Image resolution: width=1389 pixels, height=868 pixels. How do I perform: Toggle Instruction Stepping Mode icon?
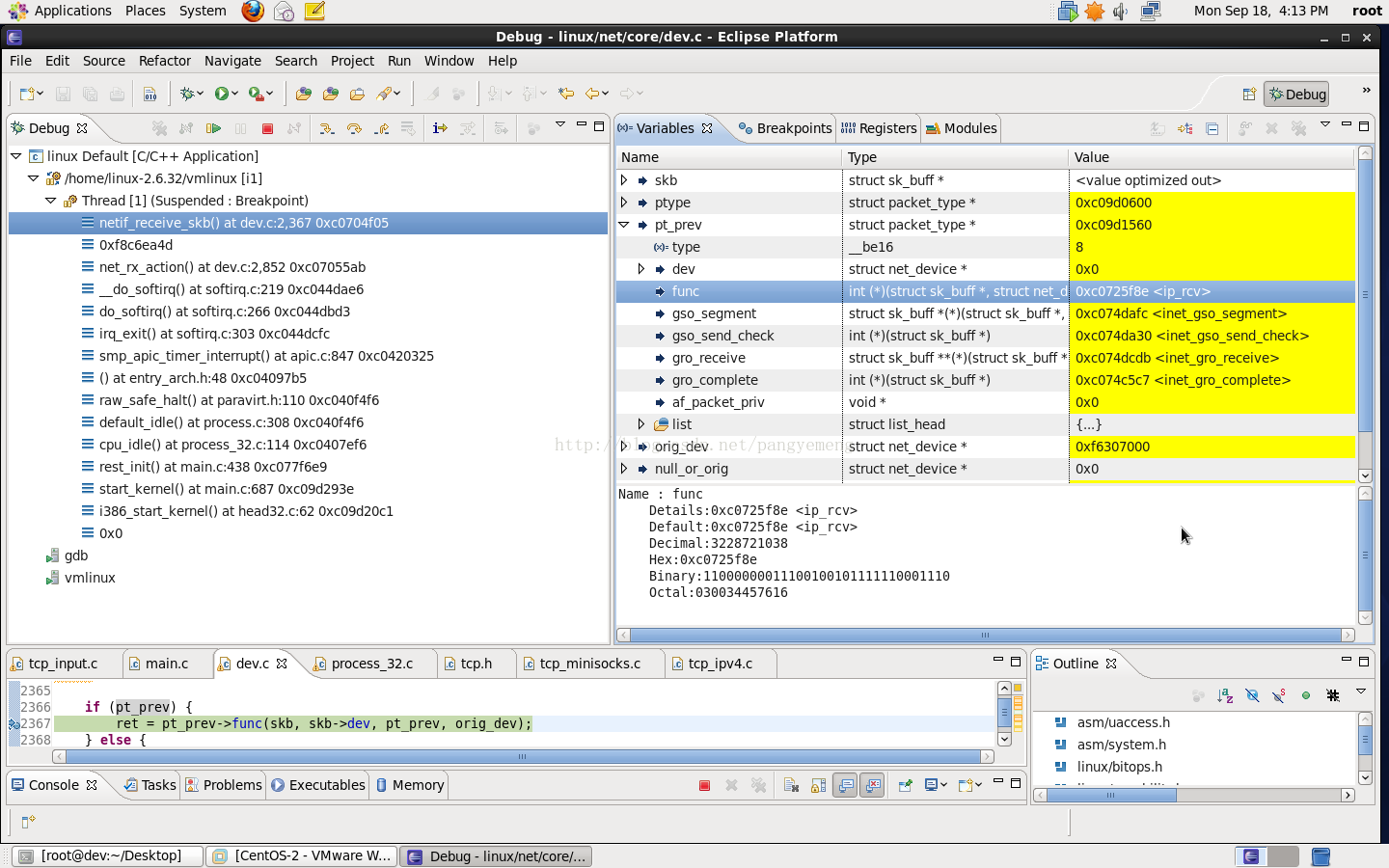[440, 128]
